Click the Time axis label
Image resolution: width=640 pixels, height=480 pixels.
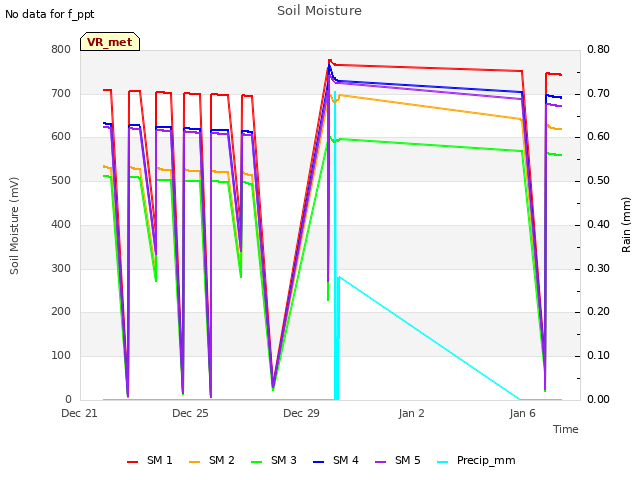point(566,429)
